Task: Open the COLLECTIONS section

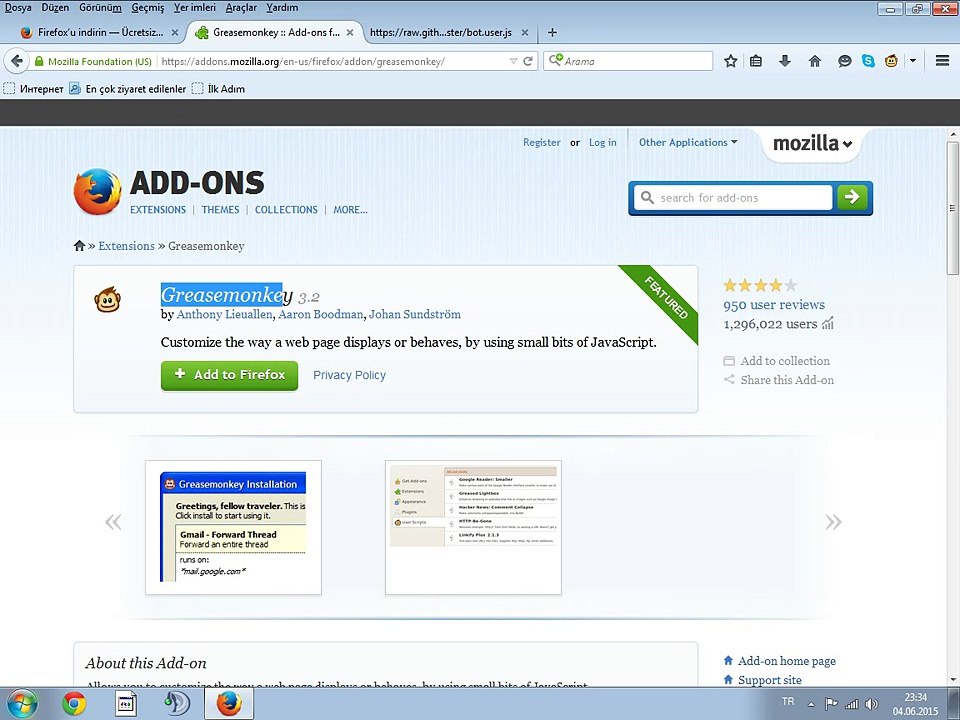Action: click(286, 209)
